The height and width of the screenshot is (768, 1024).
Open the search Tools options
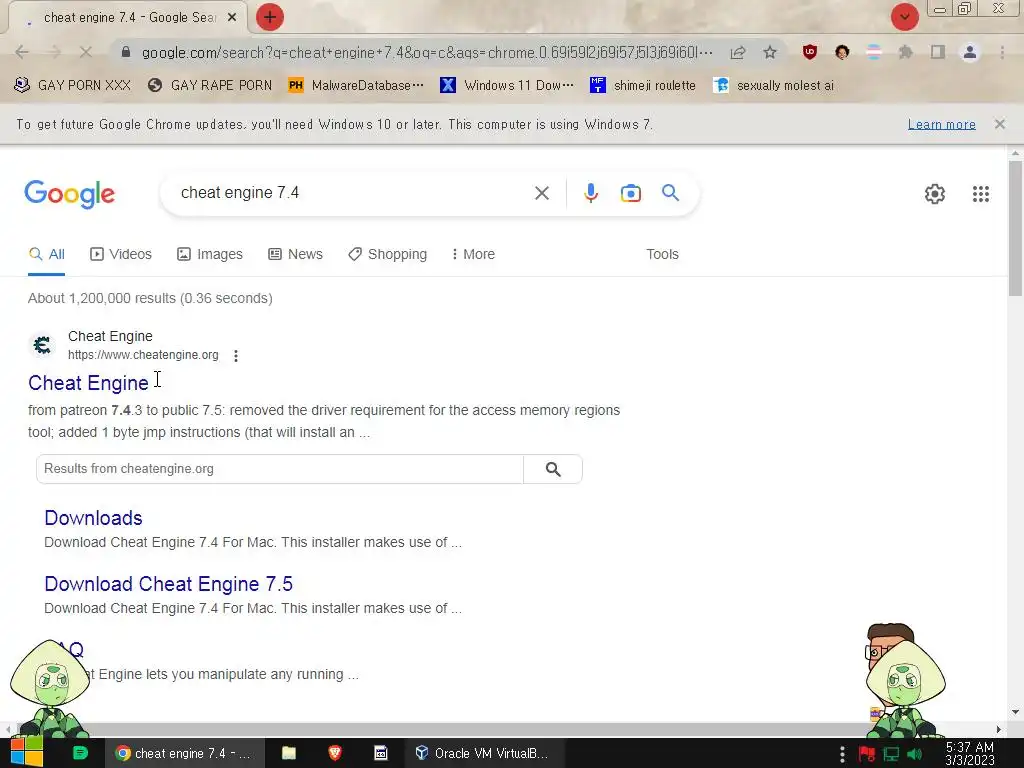click(x=662, y=254)
